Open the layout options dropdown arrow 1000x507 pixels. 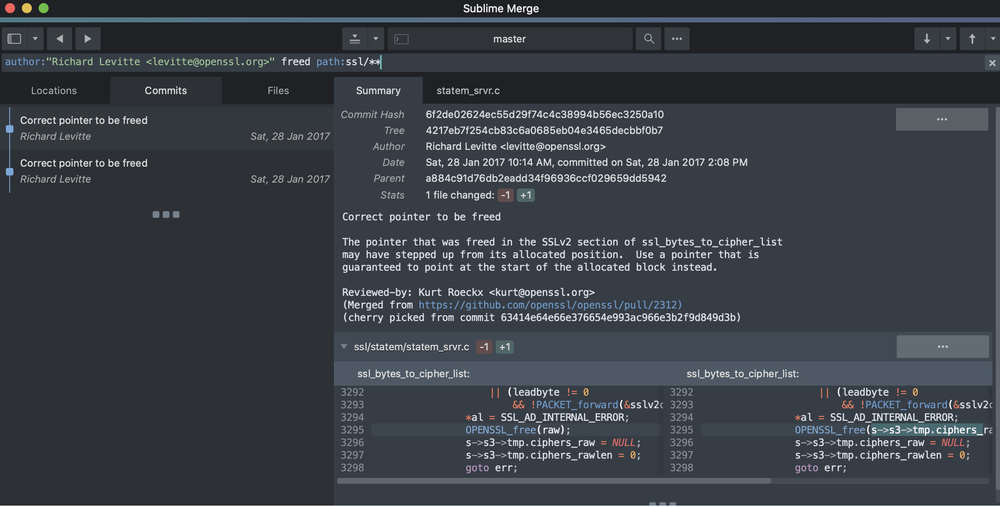point(36,39)
